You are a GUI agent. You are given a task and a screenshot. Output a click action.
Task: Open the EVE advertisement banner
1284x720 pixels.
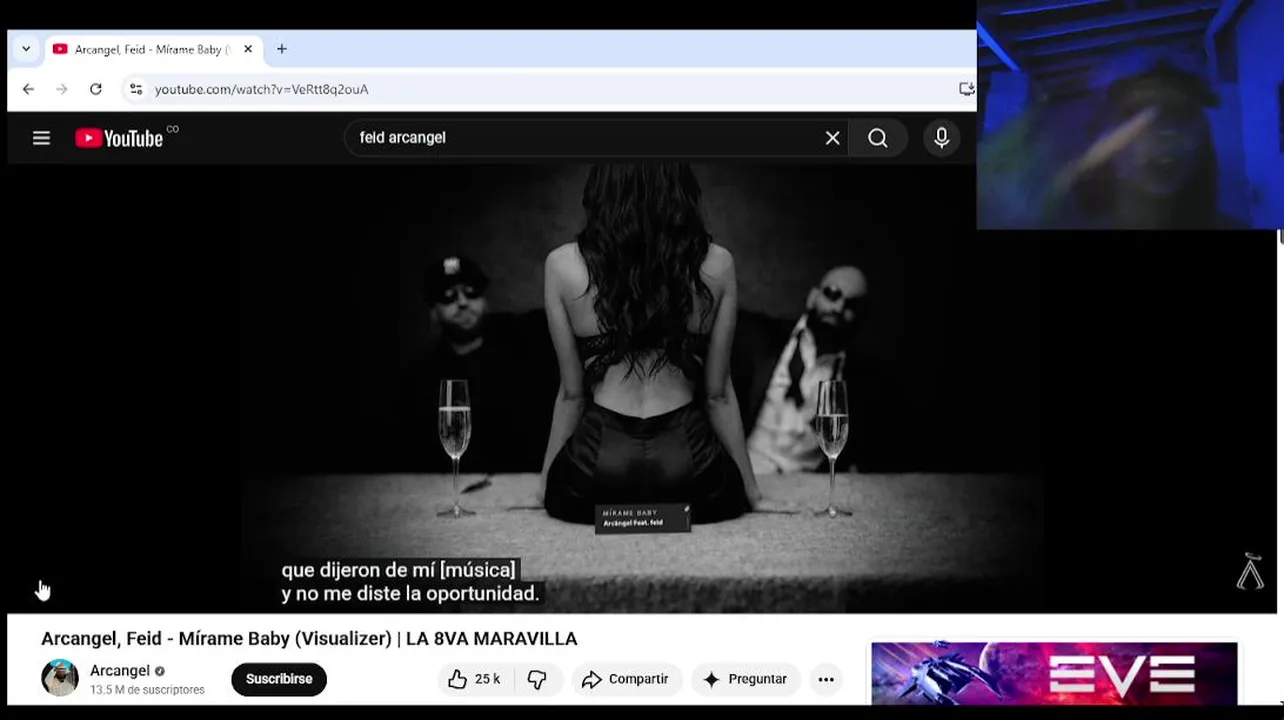1054,674
